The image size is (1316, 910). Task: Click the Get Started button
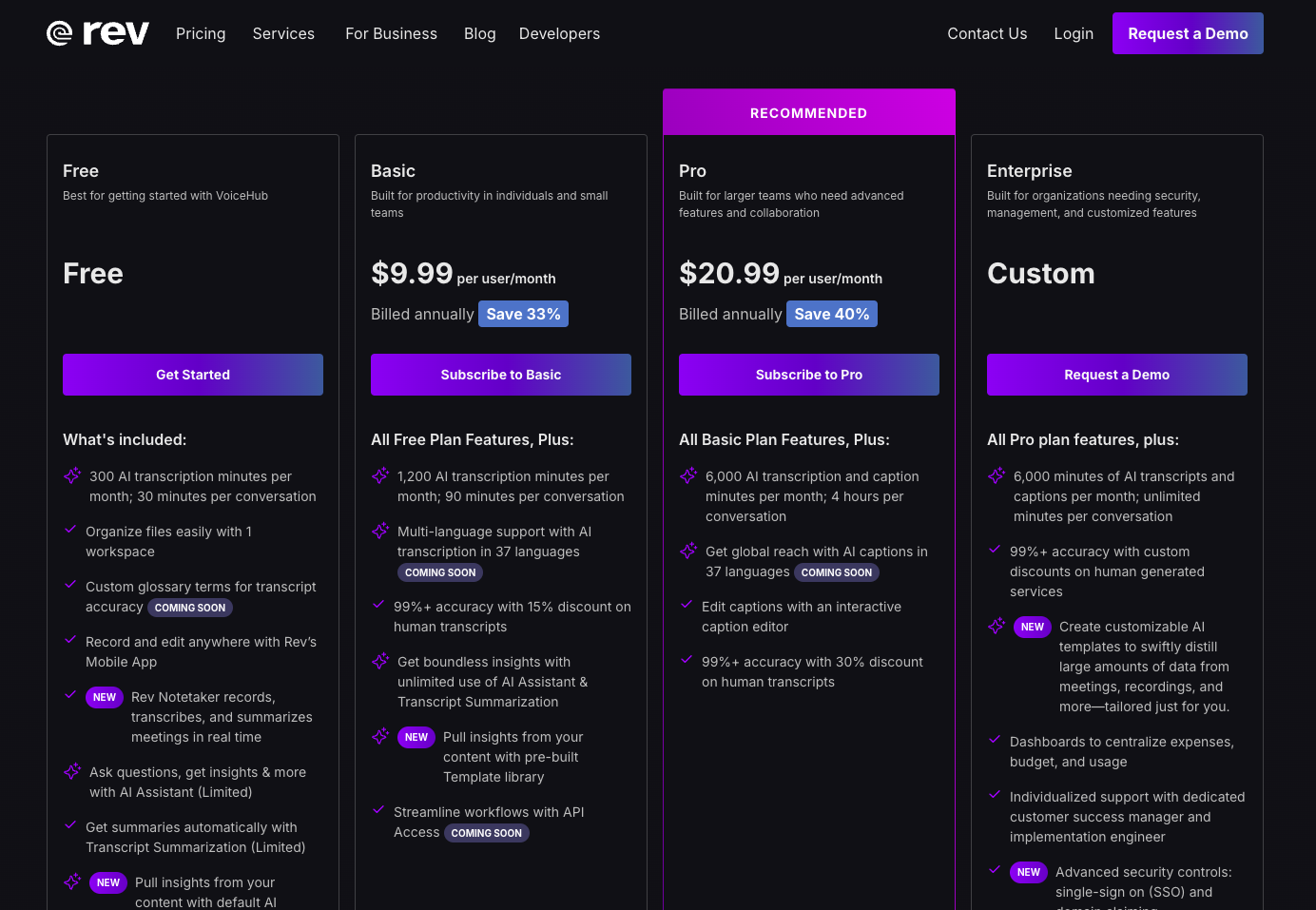click(193, 375)
